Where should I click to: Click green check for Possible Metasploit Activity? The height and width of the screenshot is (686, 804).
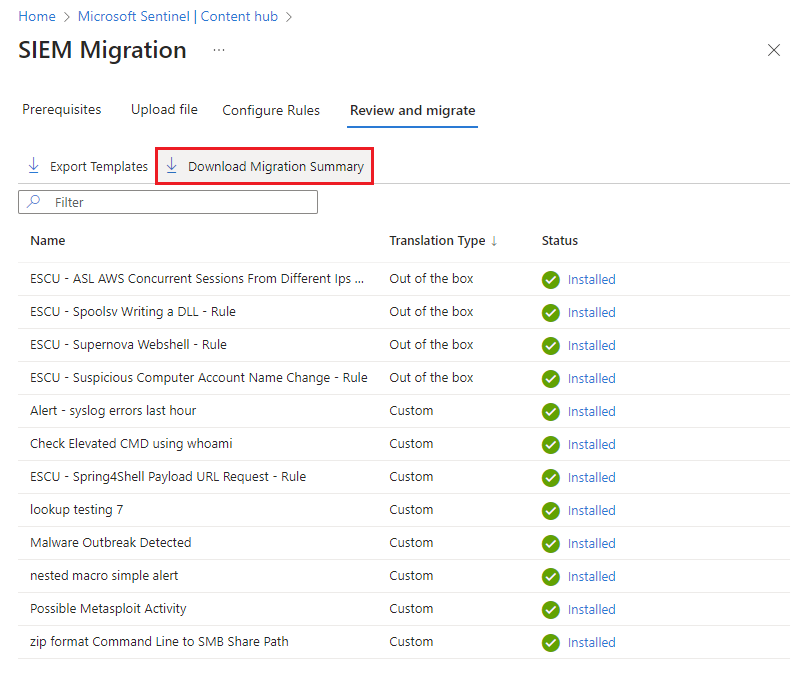(550, 609)
